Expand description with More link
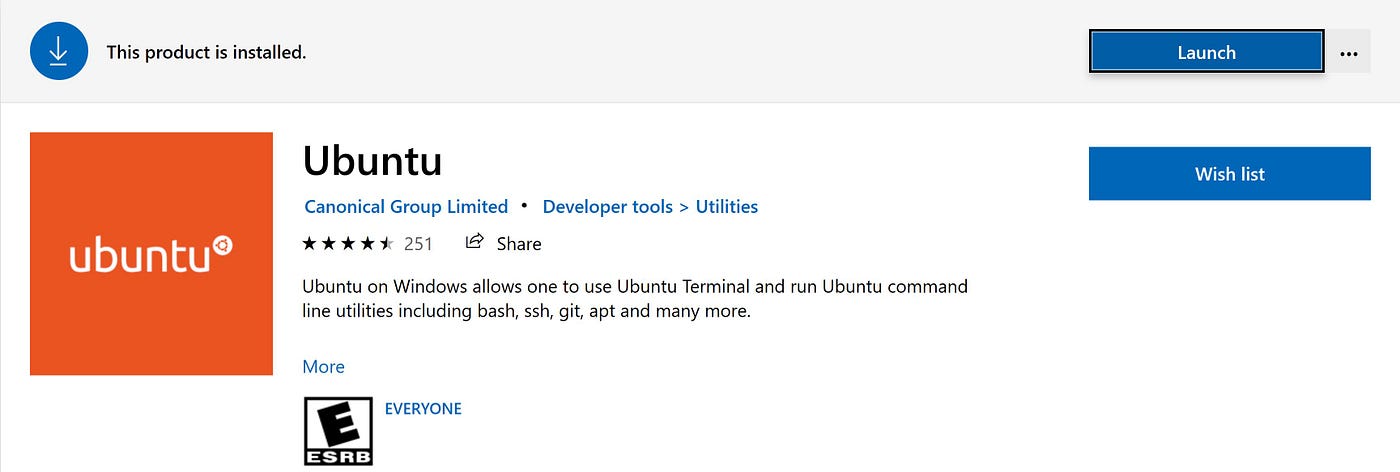 point(323,367)
